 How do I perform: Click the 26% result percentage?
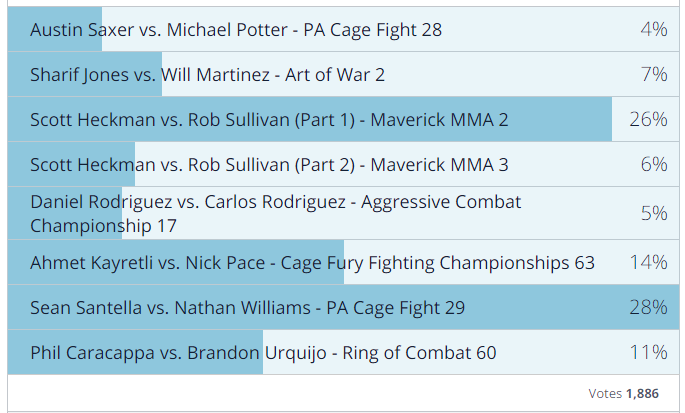coord(648,119)
